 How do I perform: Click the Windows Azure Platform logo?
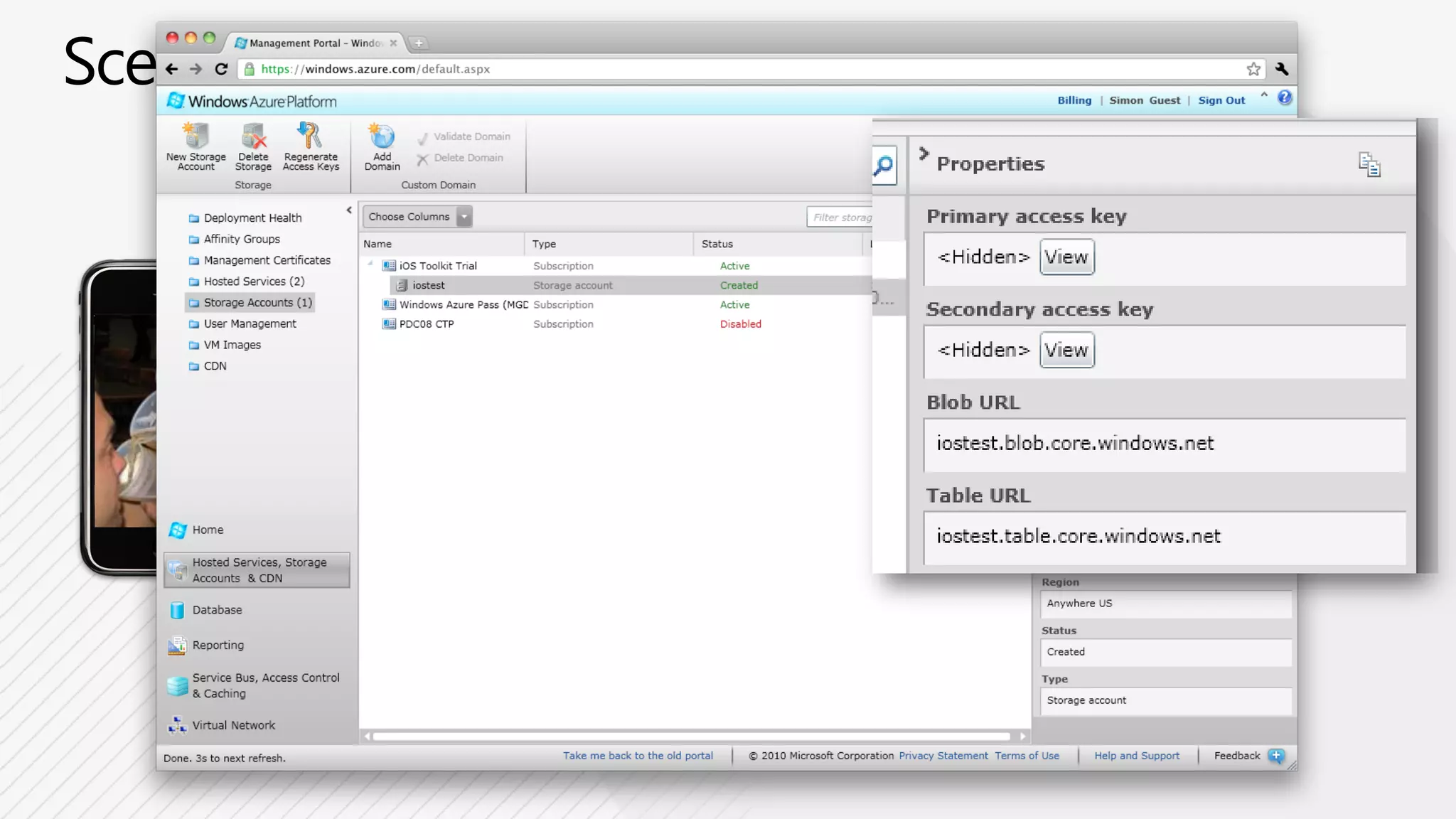[x=252, y=101]
